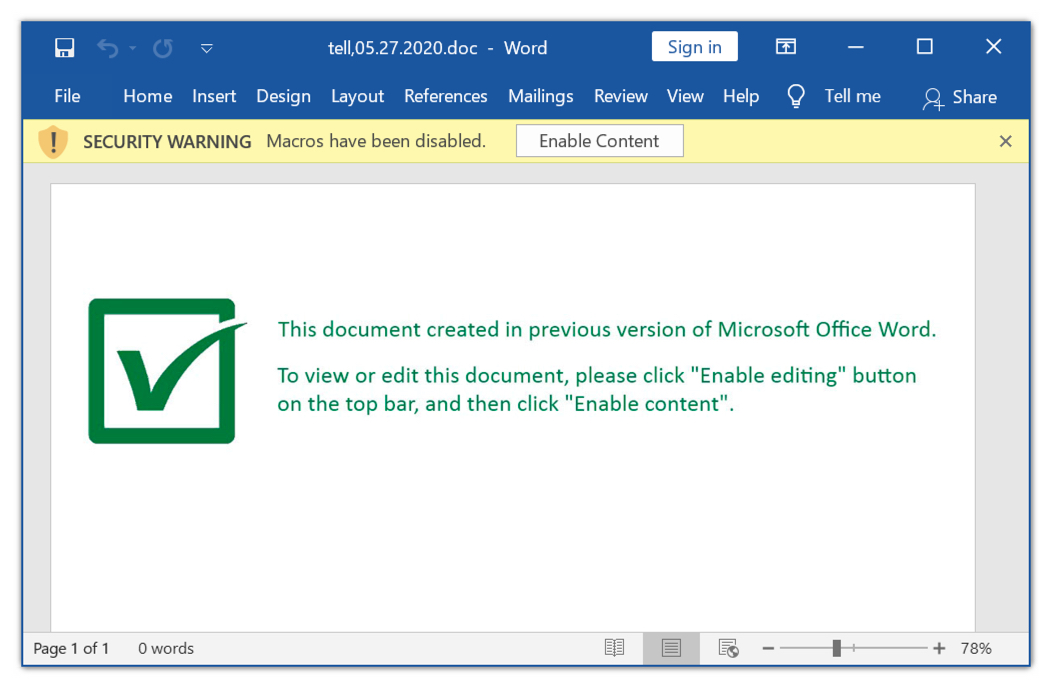Open the References tab
The image size is (1051, 689).
click(x=446, y=97)
